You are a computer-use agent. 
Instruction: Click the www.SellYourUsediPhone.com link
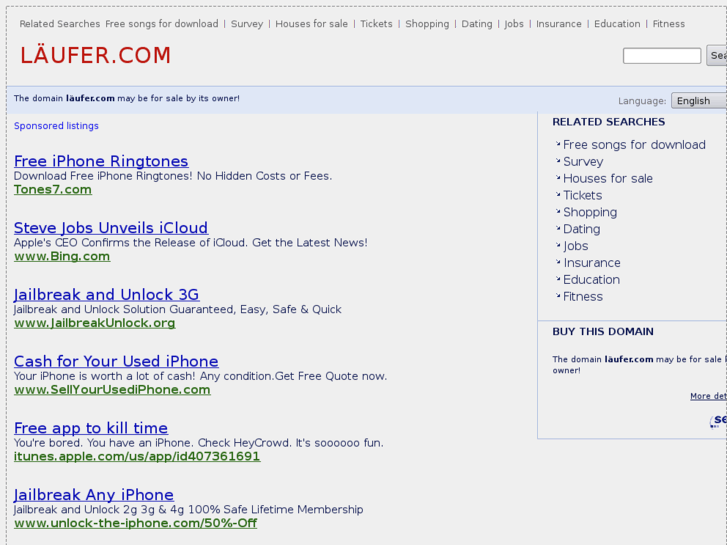point(112,390)
